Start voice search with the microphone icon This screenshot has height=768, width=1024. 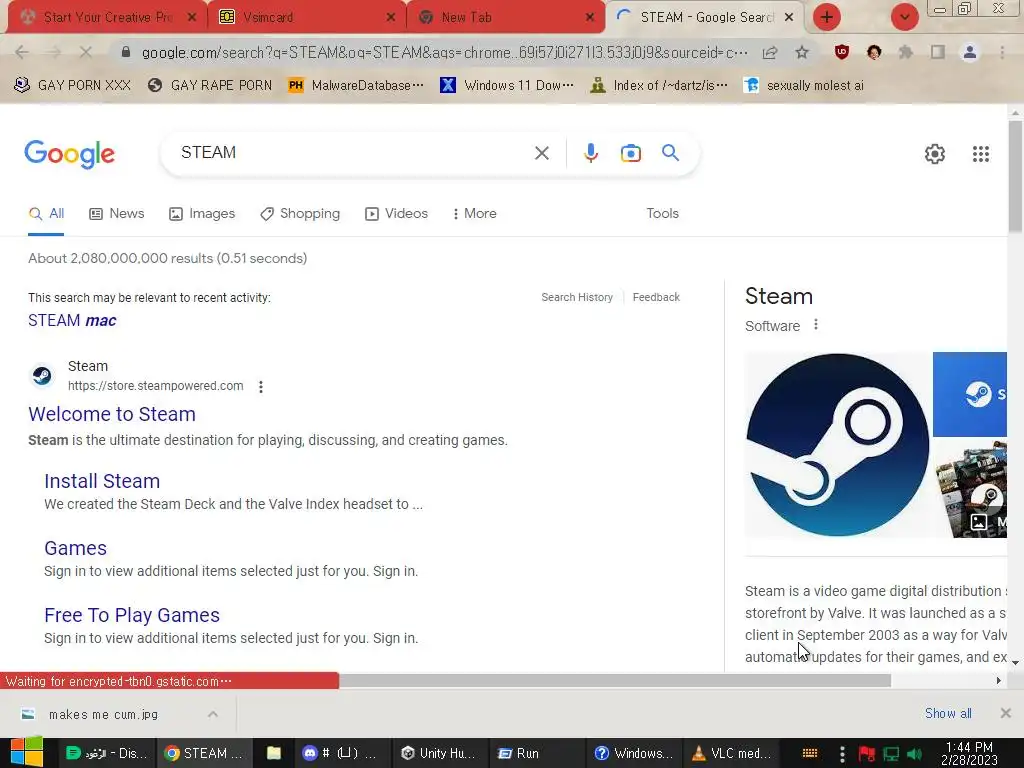point(590,153)
